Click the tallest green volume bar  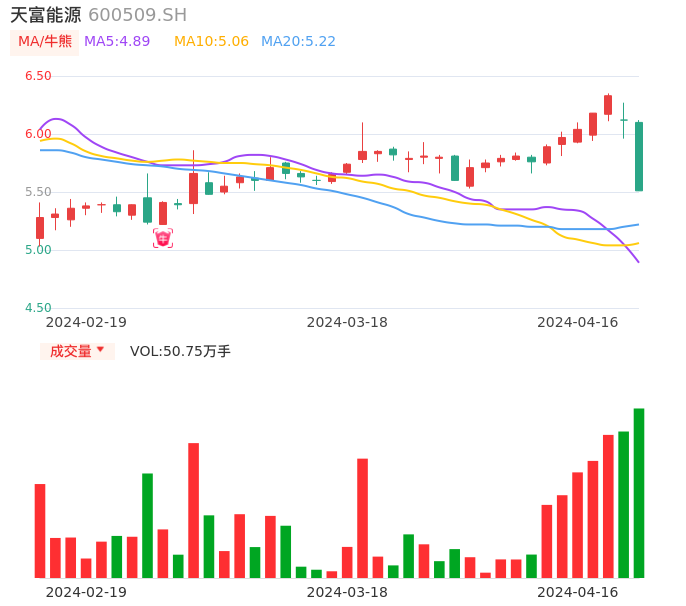pos(638,492)
